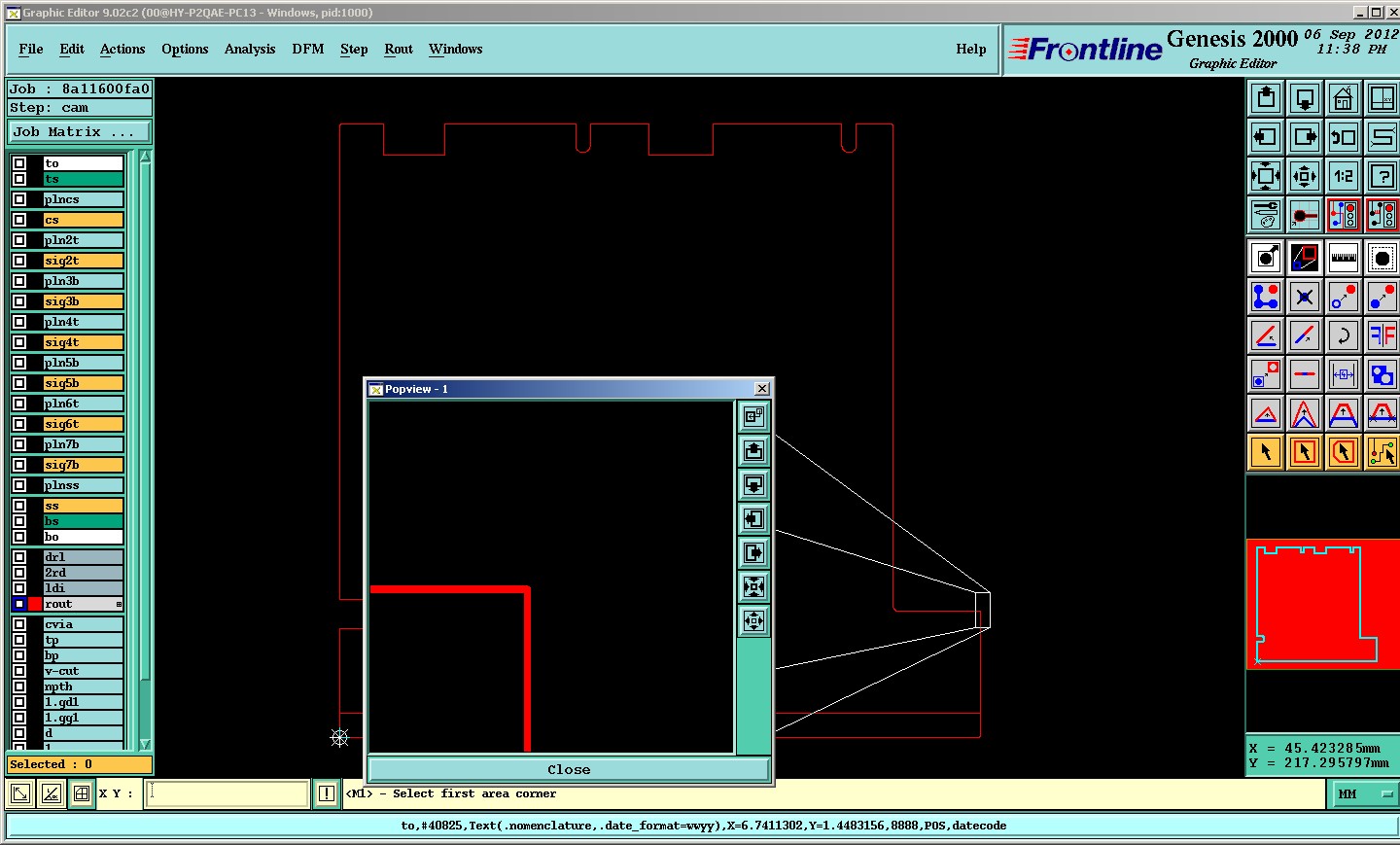This screenshot has width=1400, height=845.
Task: Click the snap grid icon with black pad
Action: point(1305,215)
